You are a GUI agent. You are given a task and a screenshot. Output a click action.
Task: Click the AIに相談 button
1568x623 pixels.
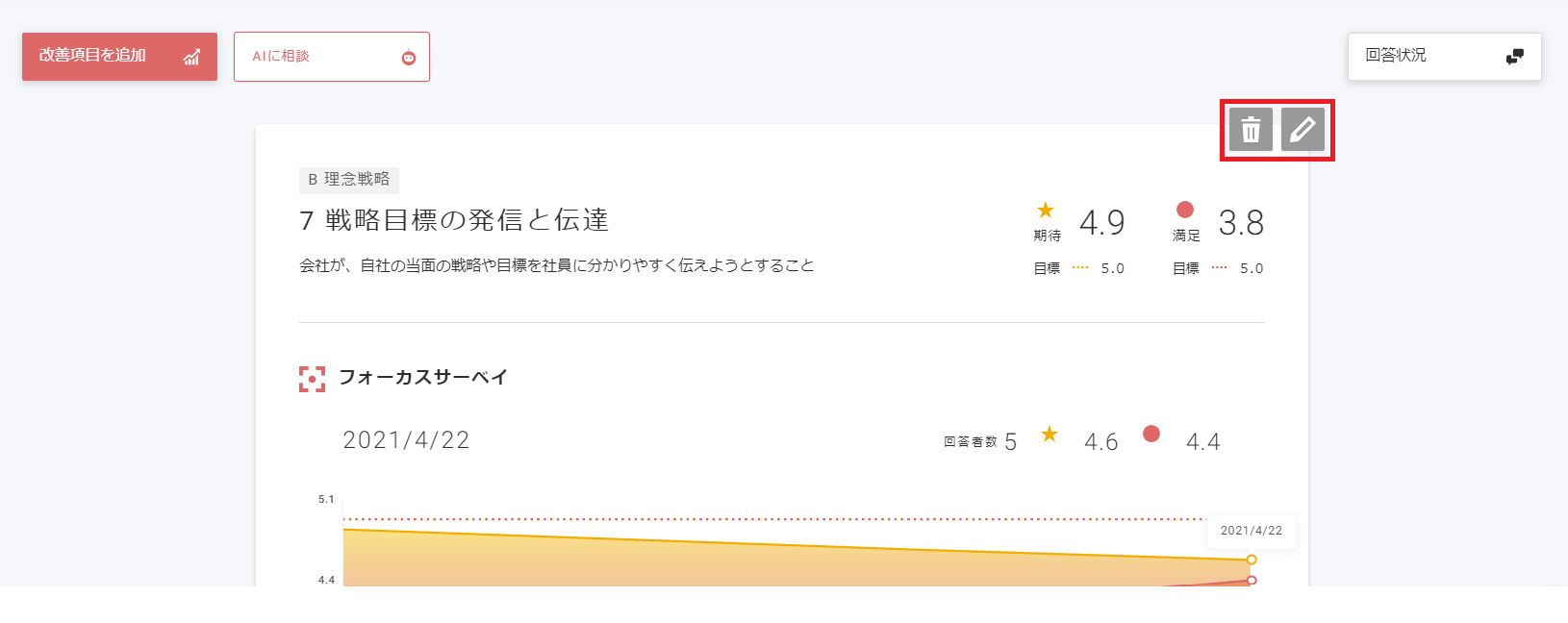[331, 56]
